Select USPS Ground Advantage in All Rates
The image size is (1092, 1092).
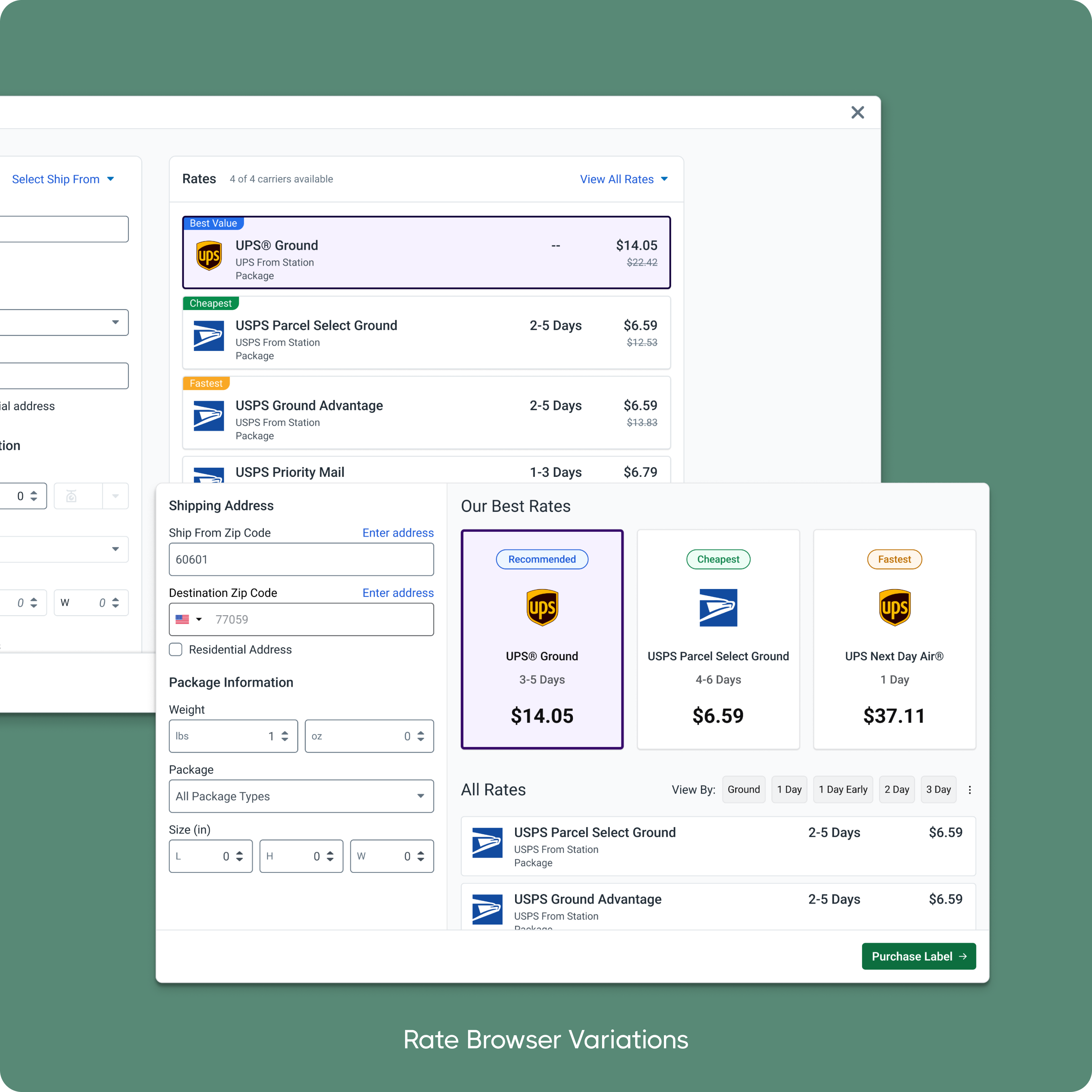click(x=719, y=907)
